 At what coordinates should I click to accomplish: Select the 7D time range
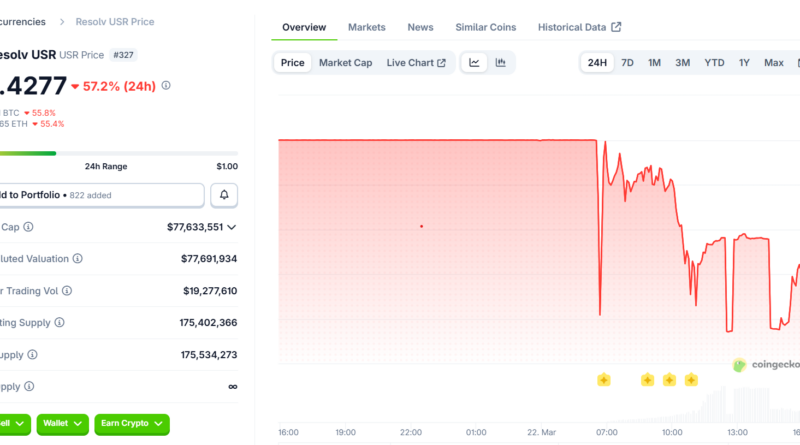click(627, 63)
